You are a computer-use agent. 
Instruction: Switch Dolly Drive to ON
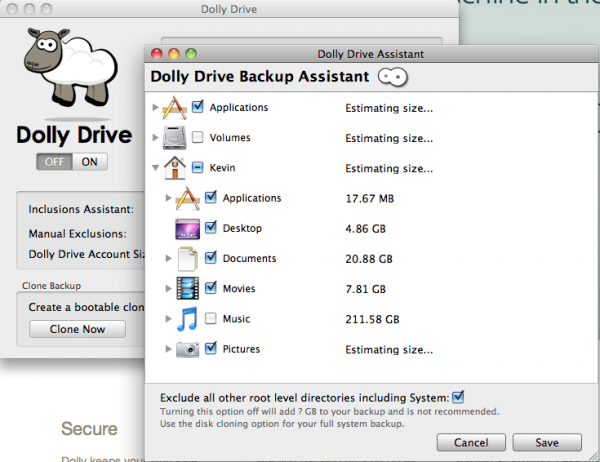90,162
